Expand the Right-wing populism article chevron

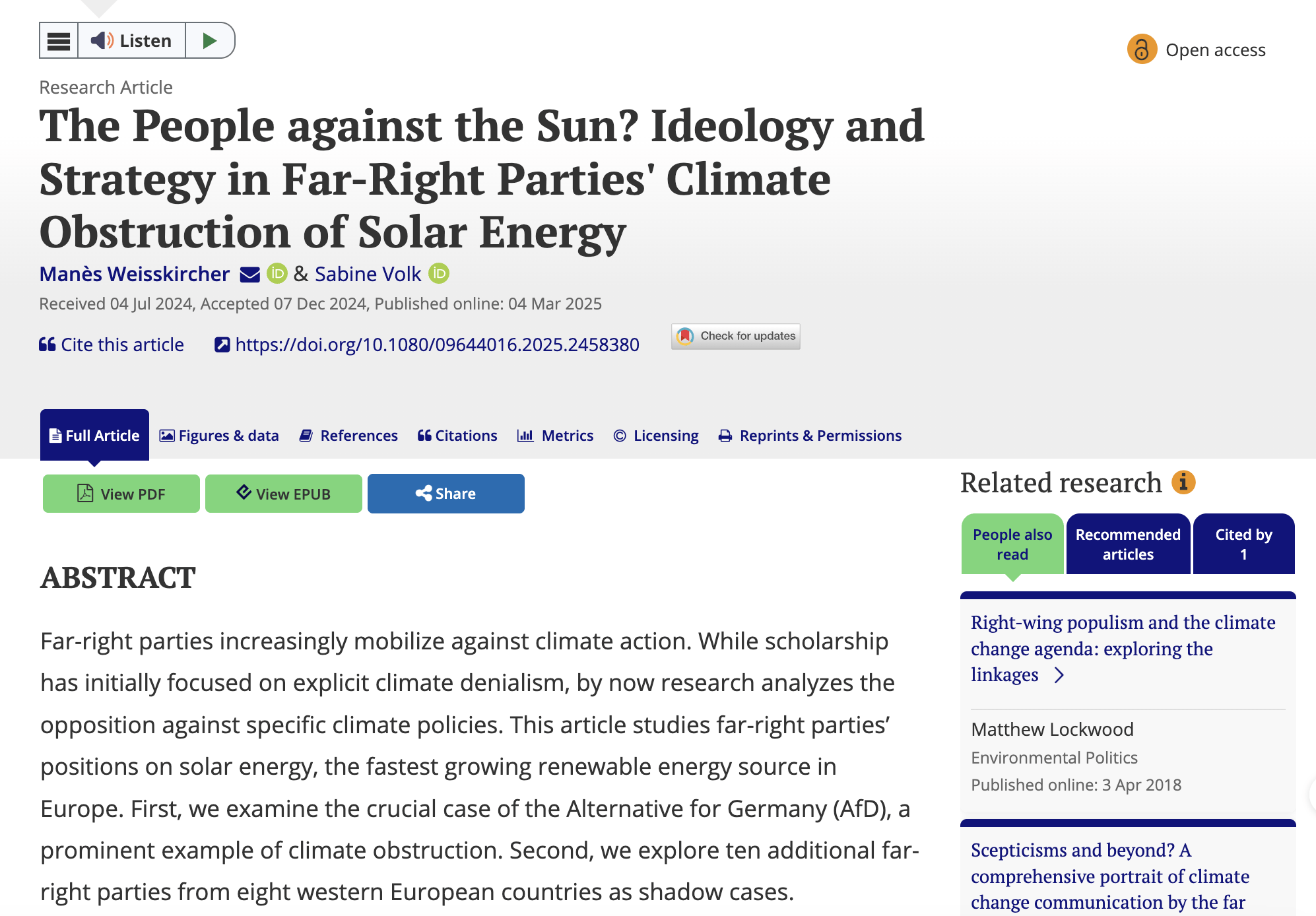pyautogui.click(x=1059, y=675)
